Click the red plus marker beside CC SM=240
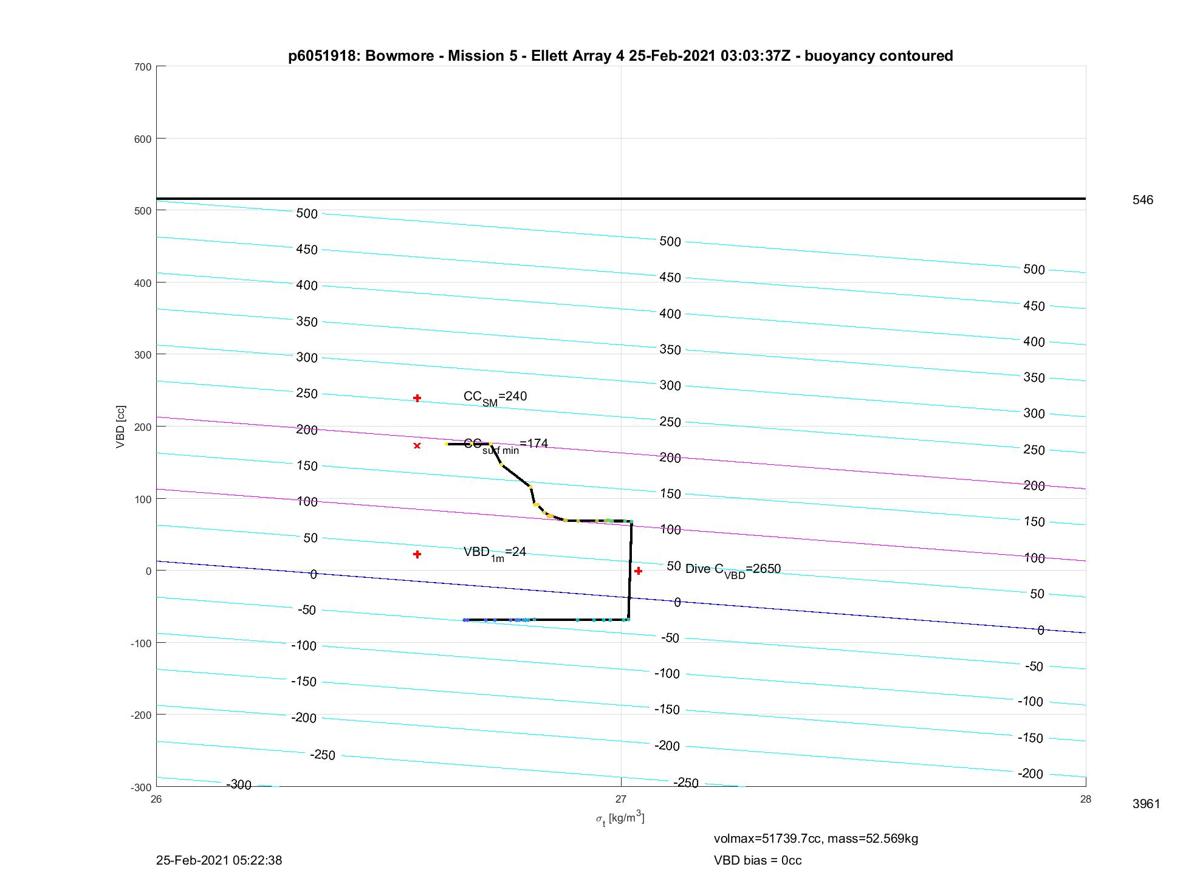 [x=417, y=398]
